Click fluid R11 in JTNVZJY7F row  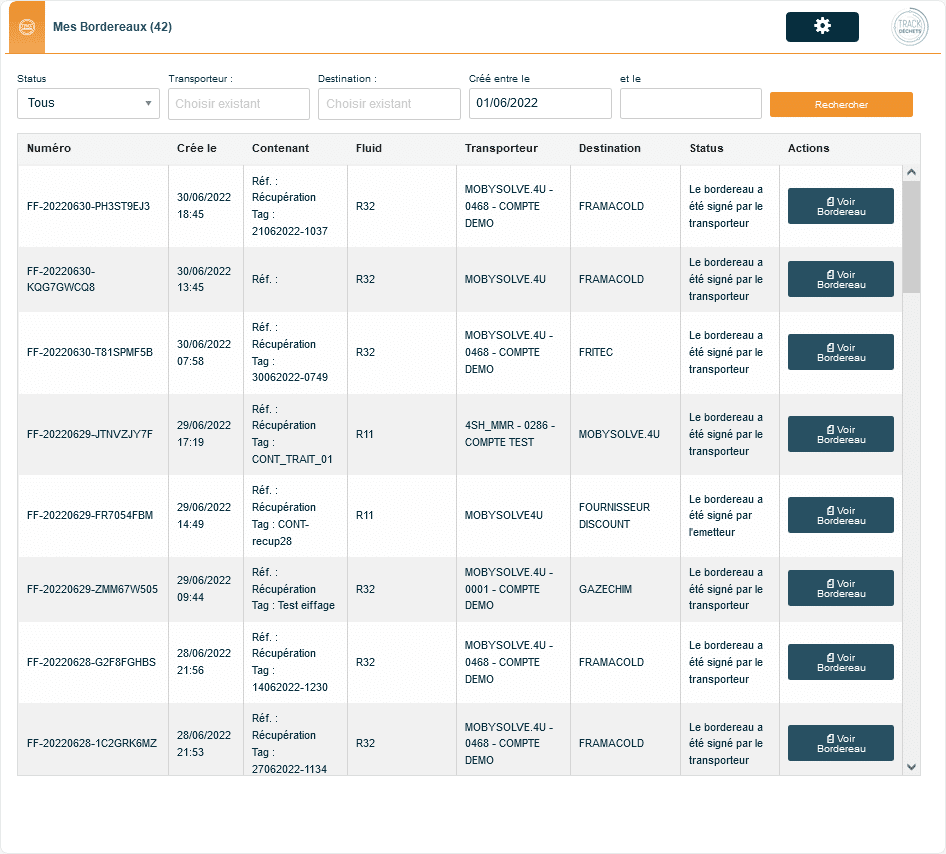coord(364,434)
